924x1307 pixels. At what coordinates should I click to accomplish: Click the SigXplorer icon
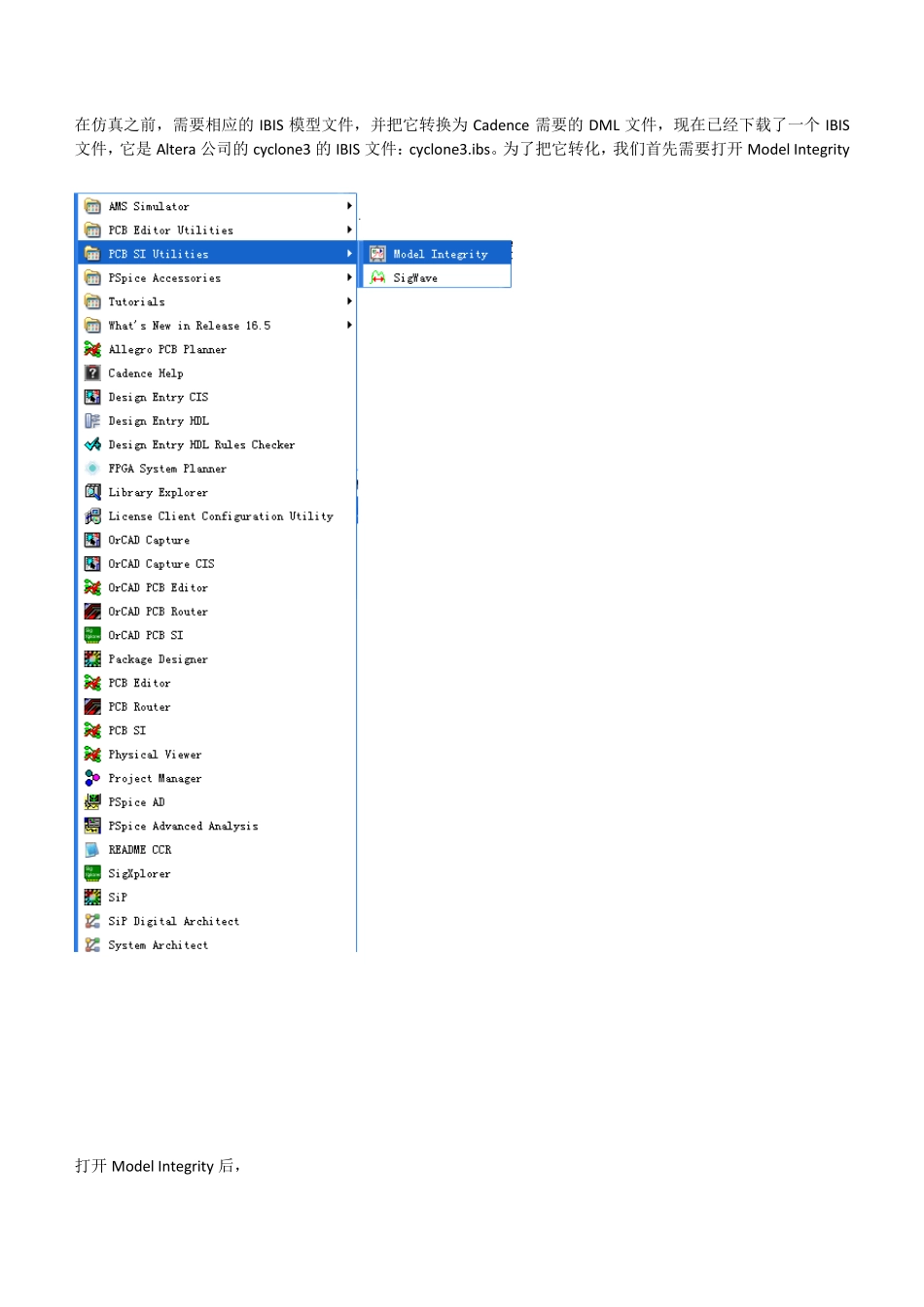[x=92, y=873]
